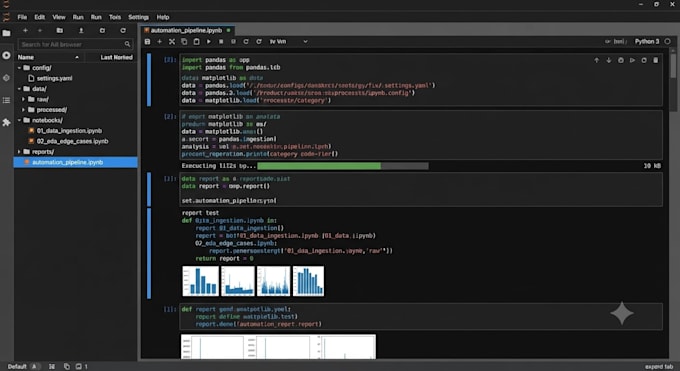Open the Tools menu labelled Tols

[115, 17]
